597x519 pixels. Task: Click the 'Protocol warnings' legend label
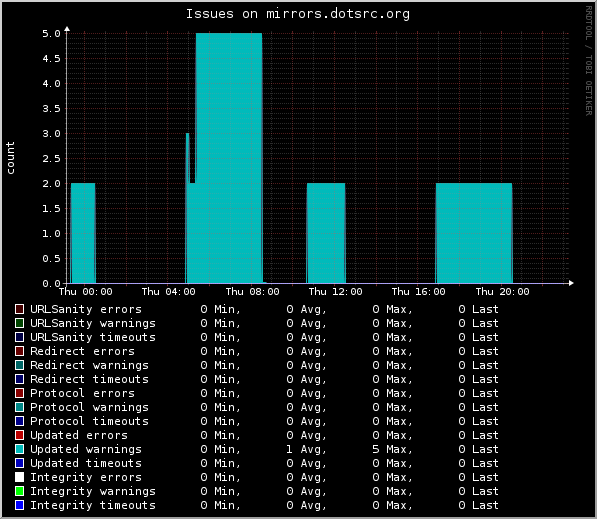pos(89,407)
